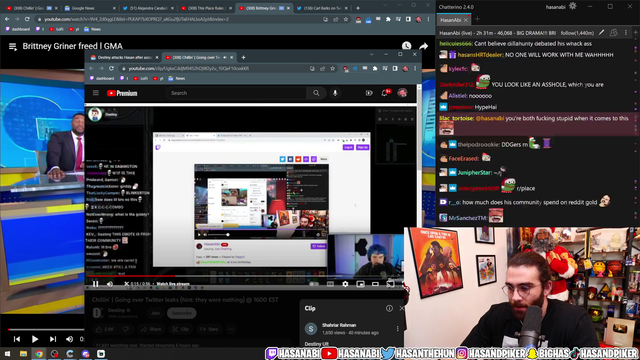Open the YouTube Create video icon
This screenshot has width=640, height=360.
[369, 93]
